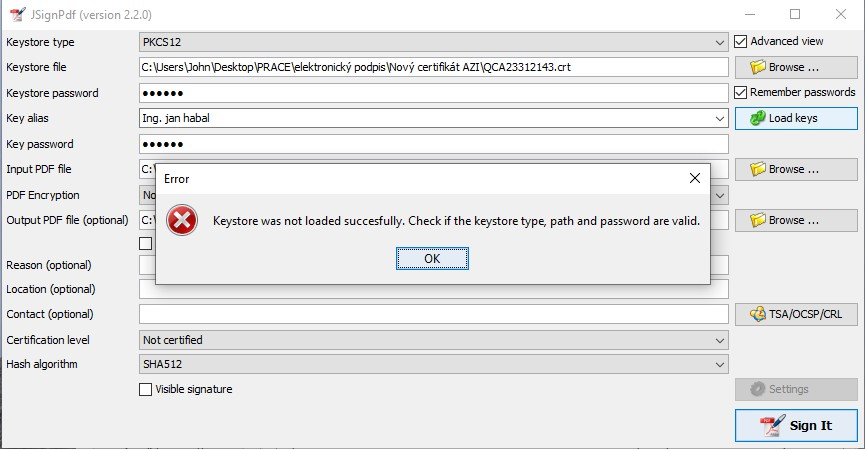The image size is (865, 449).
Task: Click the folder icon for Output PDF Browse
Action: coord(758,220)
